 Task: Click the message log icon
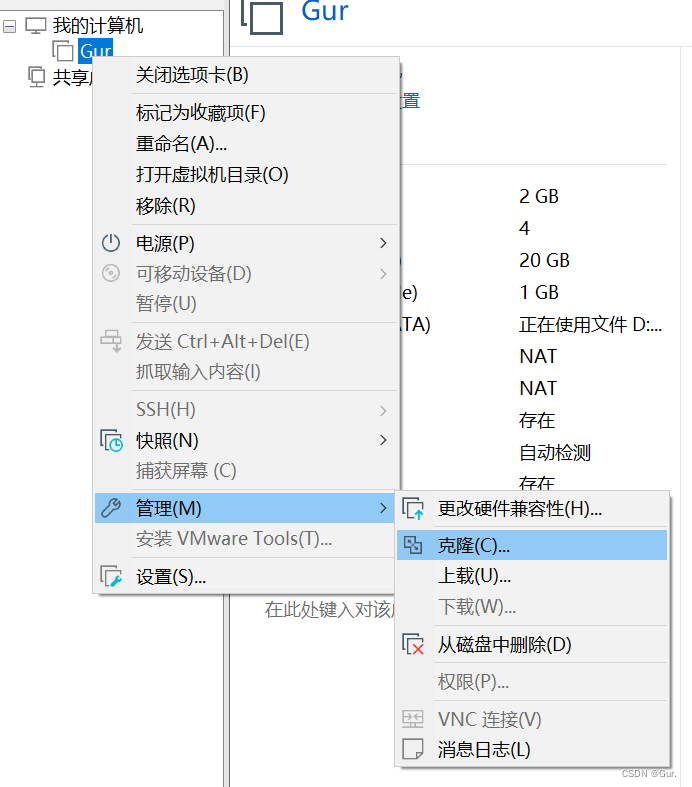click(x=413, y=749)
